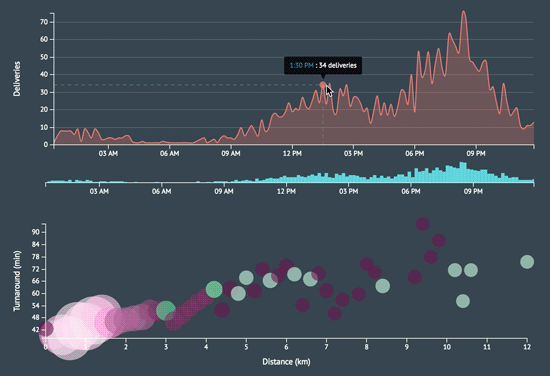Click the 70 gridline label on deliveries axis

(x=44, y=22)
